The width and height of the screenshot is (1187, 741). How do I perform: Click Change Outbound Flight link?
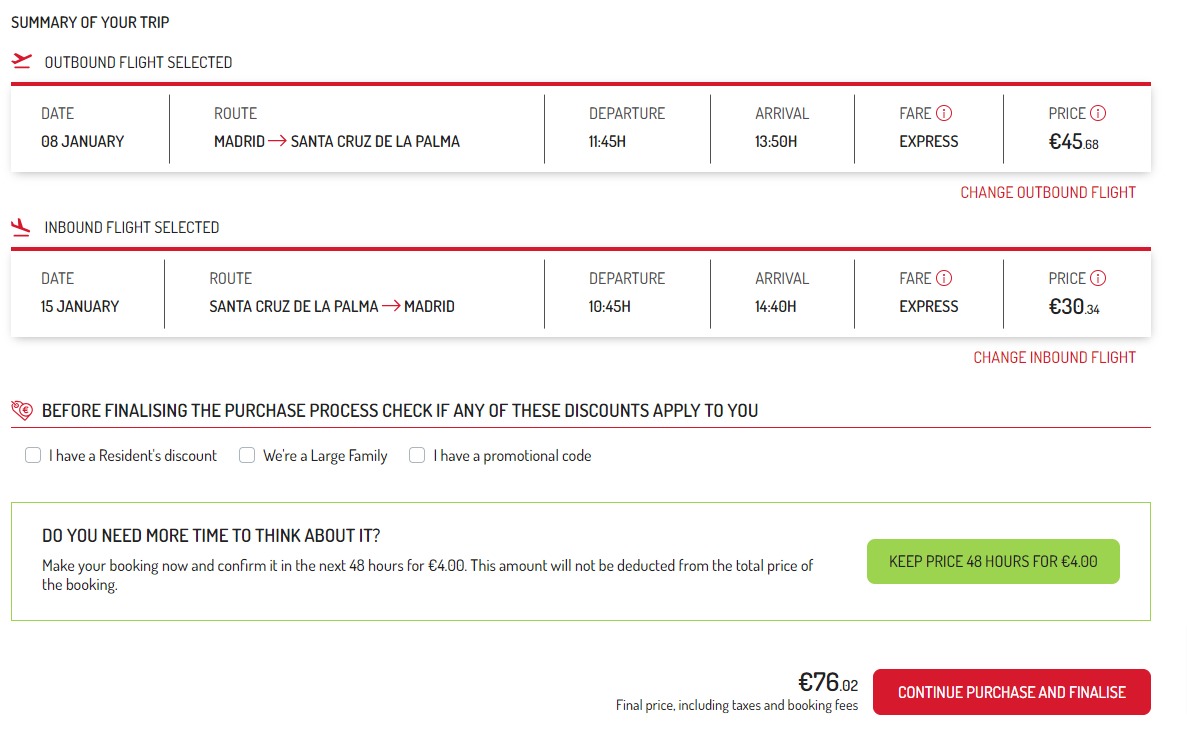[x=1048, y=193]
